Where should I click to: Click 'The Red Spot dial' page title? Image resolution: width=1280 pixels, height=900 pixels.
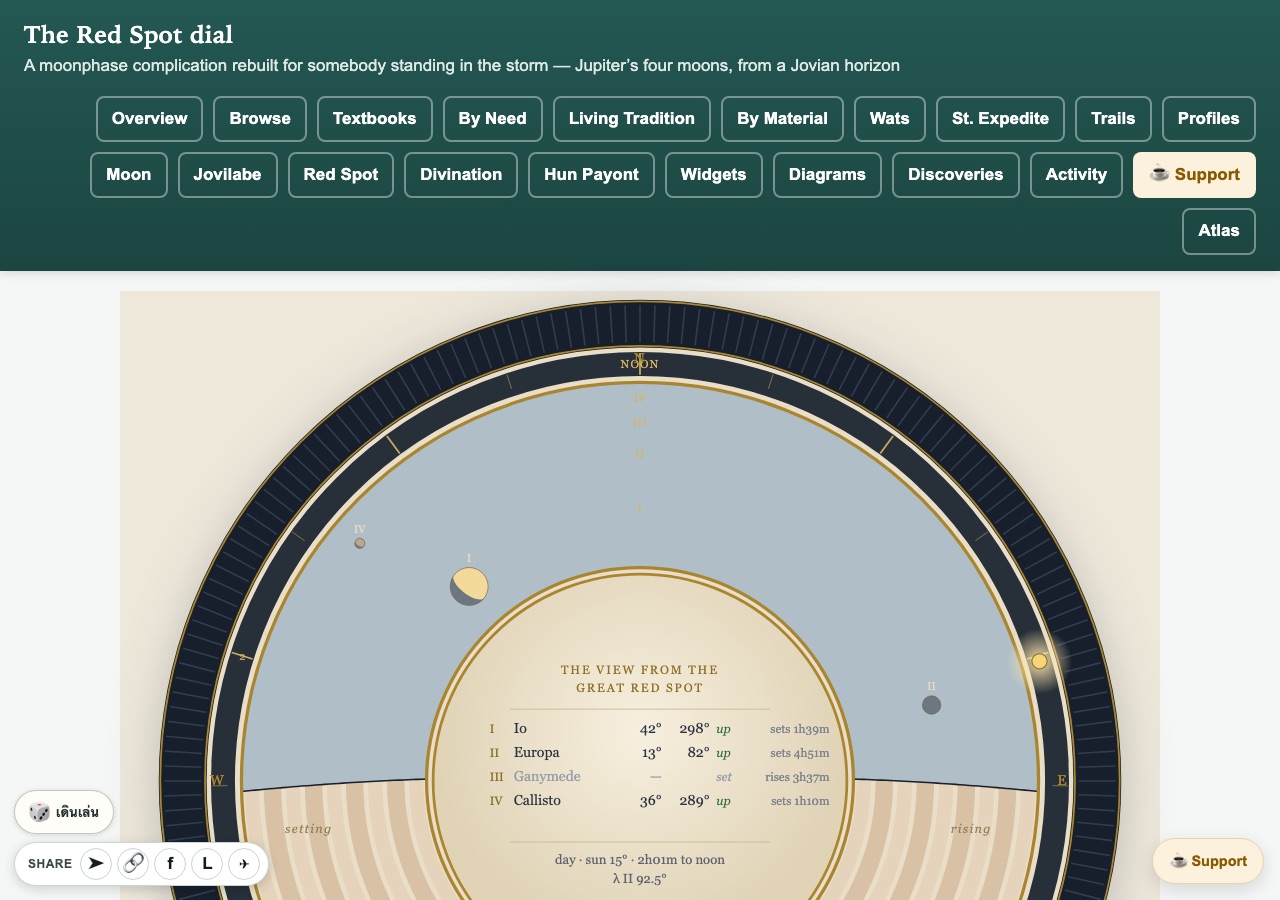point(128,35)
